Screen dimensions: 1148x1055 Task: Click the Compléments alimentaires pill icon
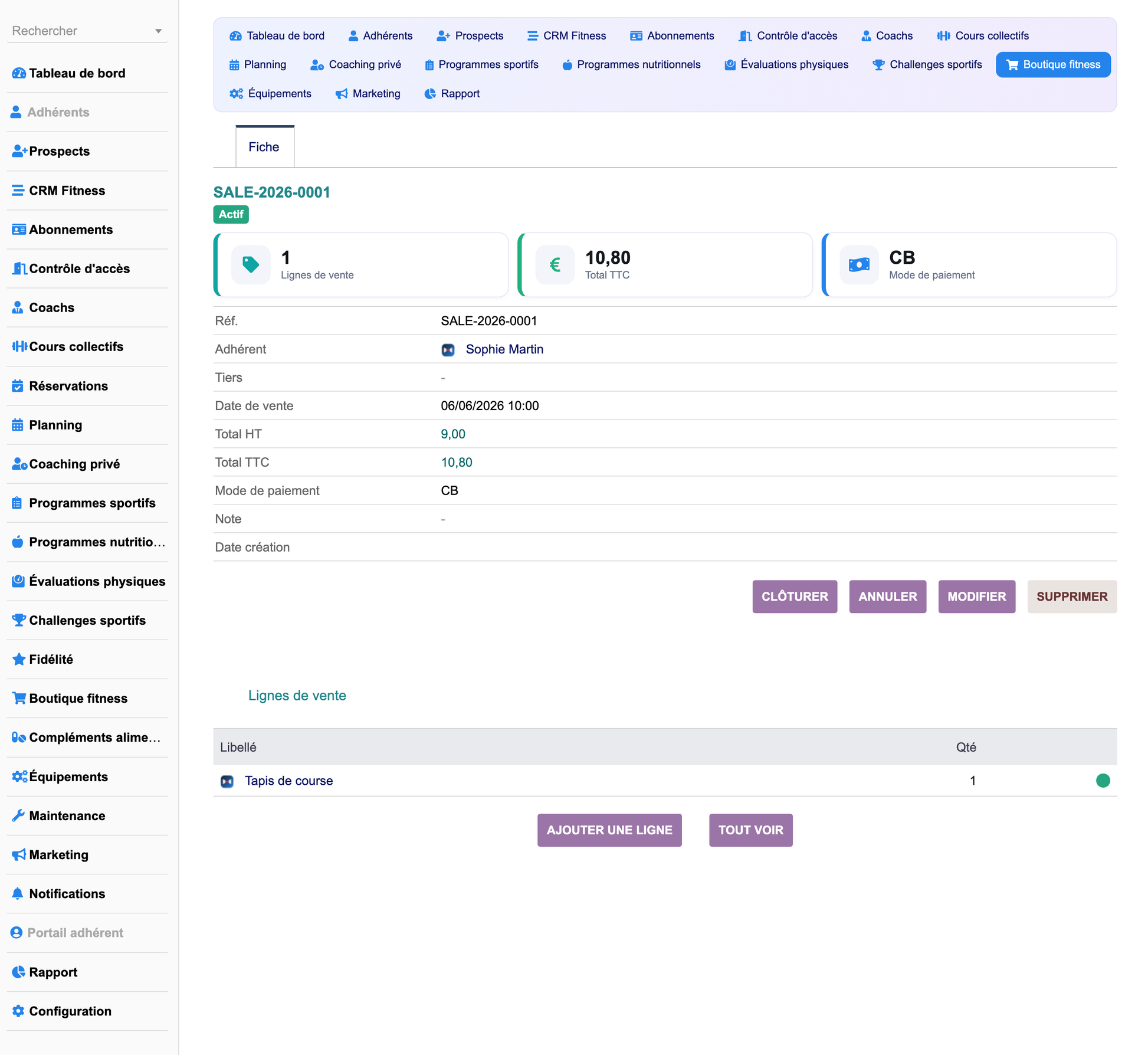[18, 737]
